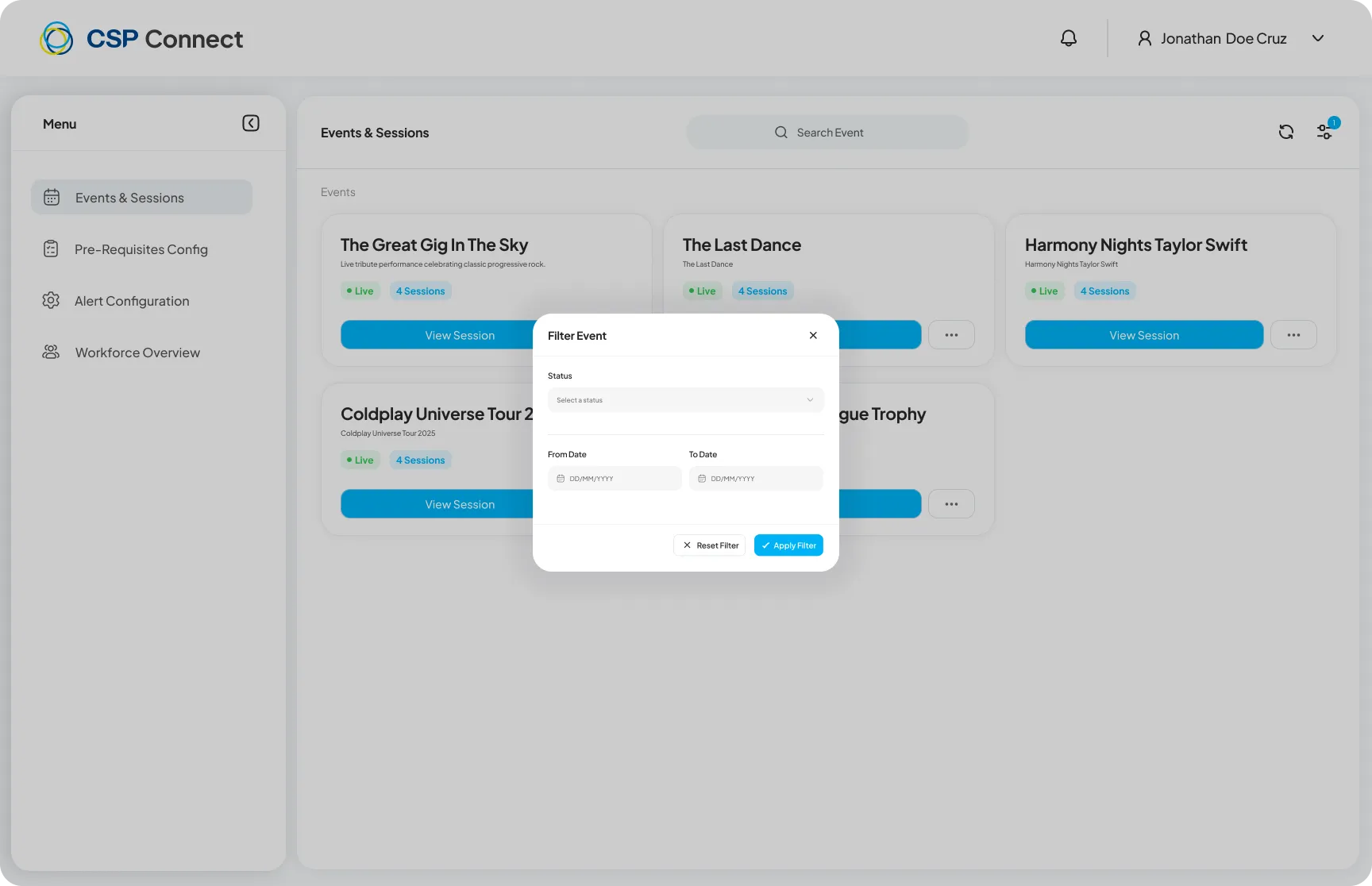The image size is (1372, 886).
Task: Open more options for Harmony Nights Taylor Swift
Action: 1293,335
